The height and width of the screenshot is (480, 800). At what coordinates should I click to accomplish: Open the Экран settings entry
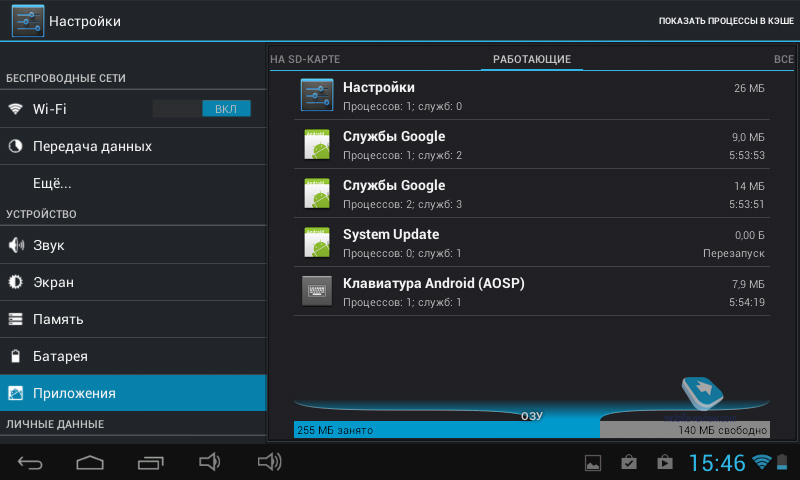(x=133, y=282)
